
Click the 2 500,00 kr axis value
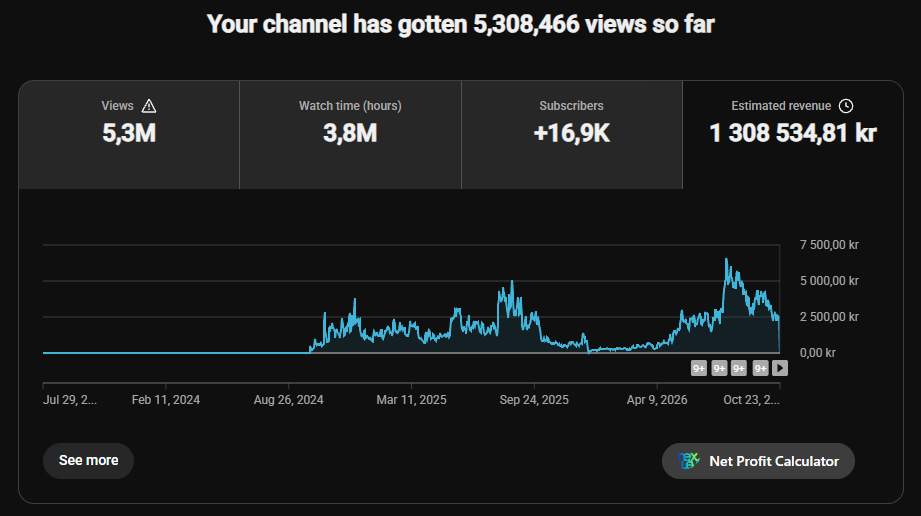(829, 317)
